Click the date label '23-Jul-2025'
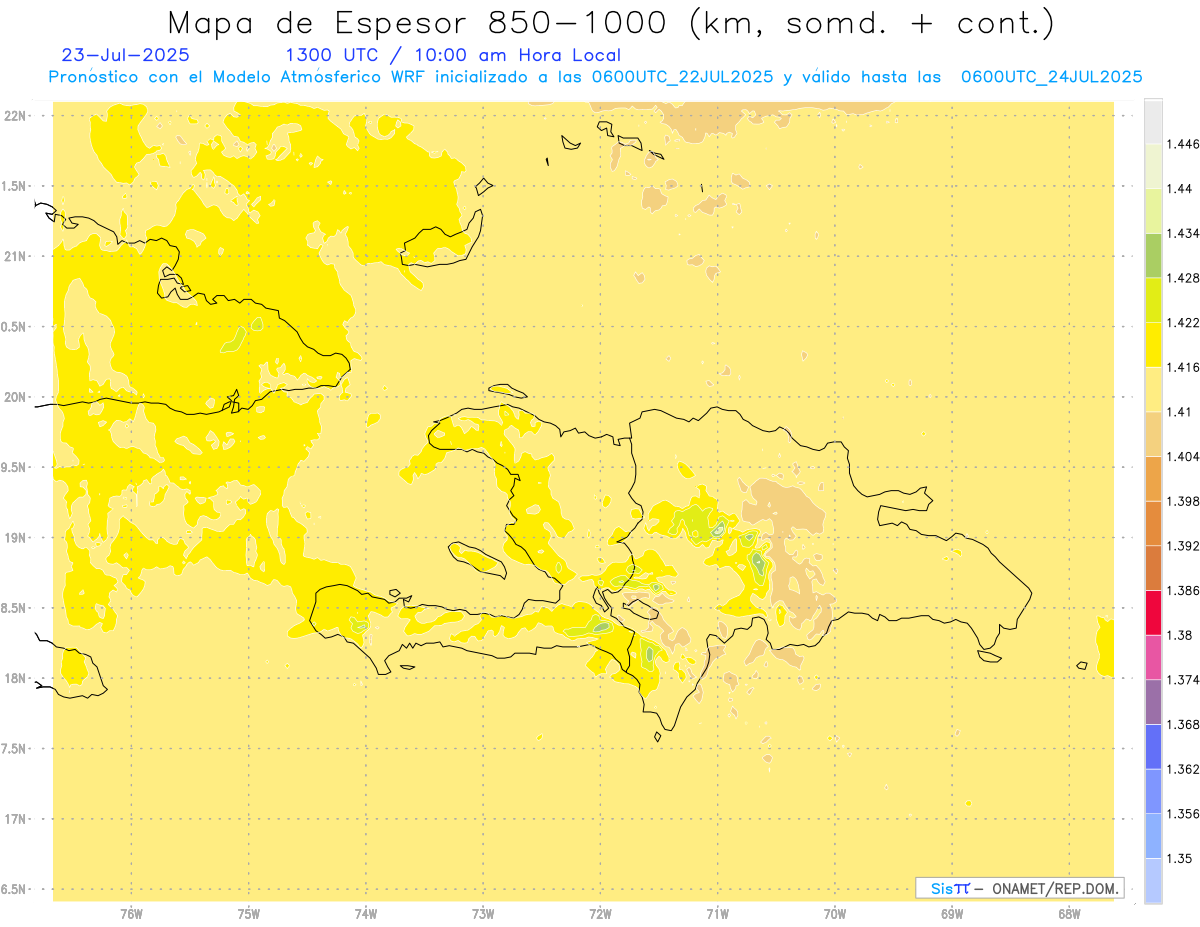1200x927 pixels. tap(125, 55)
